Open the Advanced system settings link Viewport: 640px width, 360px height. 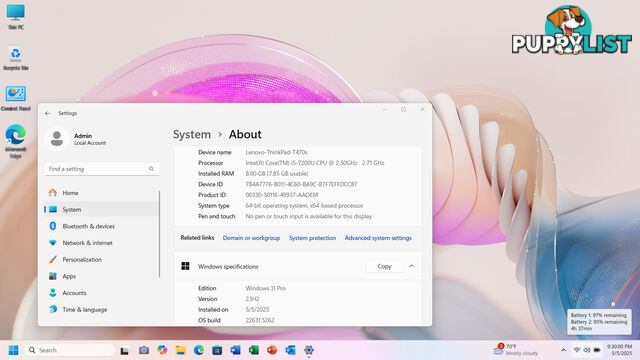pos(378,238)
